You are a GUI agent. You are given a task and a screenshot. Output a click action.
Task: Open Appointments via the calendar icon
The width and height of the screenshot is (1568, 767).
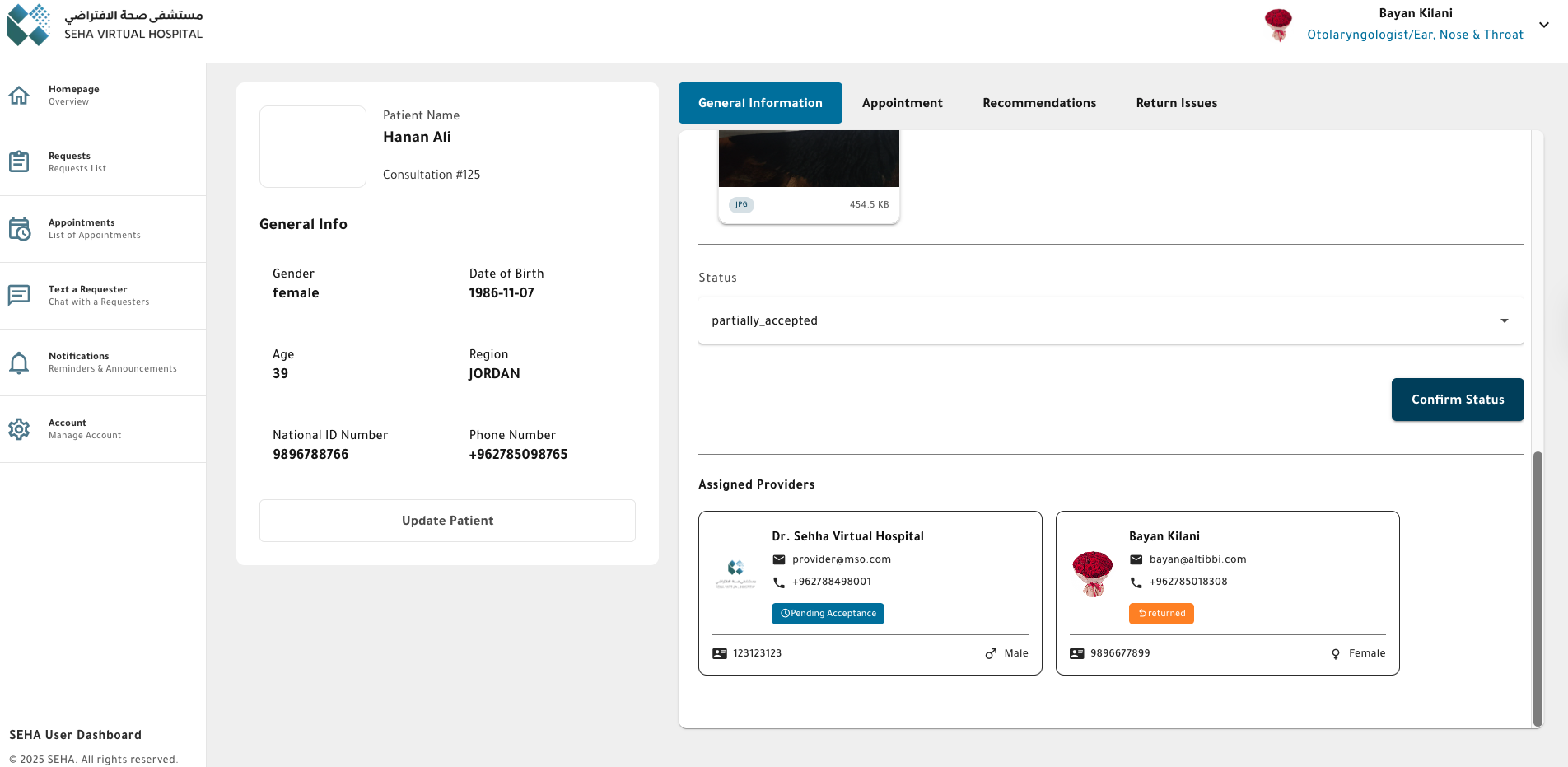[19, 229]
